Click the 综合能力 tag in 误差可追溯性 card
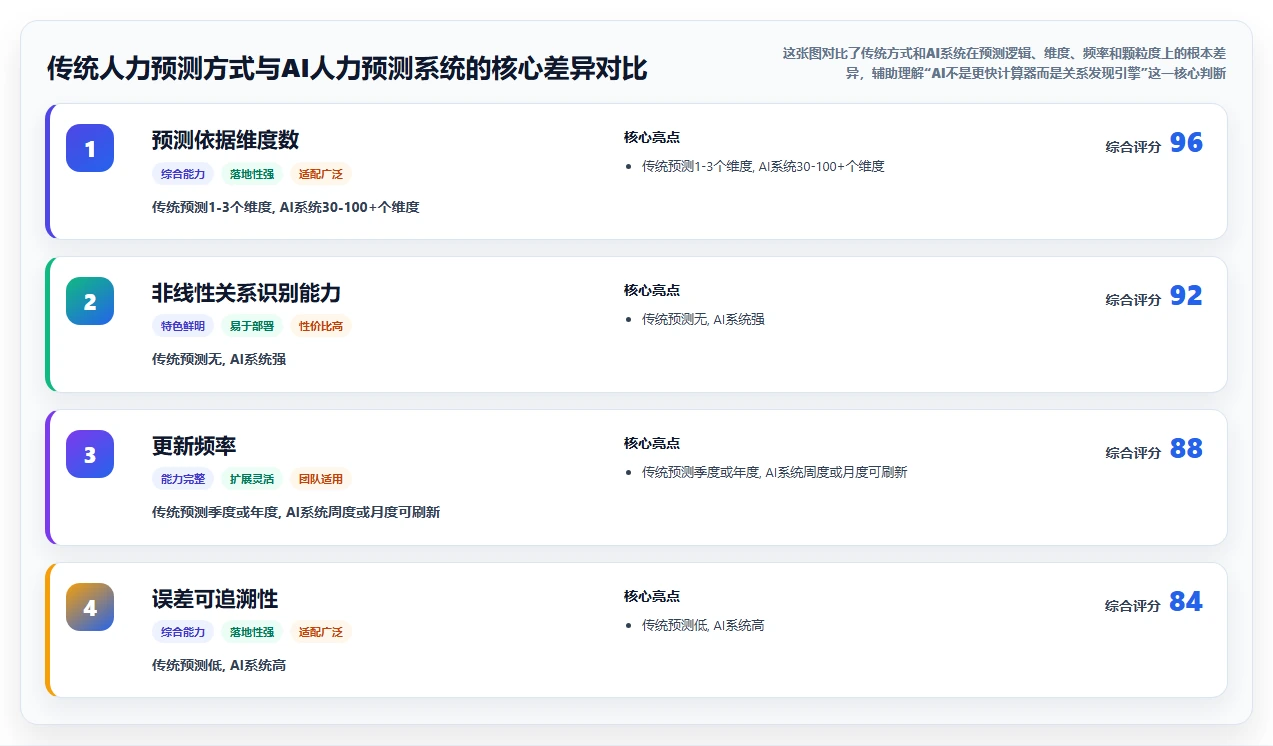Image resolution: width=1273 pixels, height=746 pixels. (183, 632)
